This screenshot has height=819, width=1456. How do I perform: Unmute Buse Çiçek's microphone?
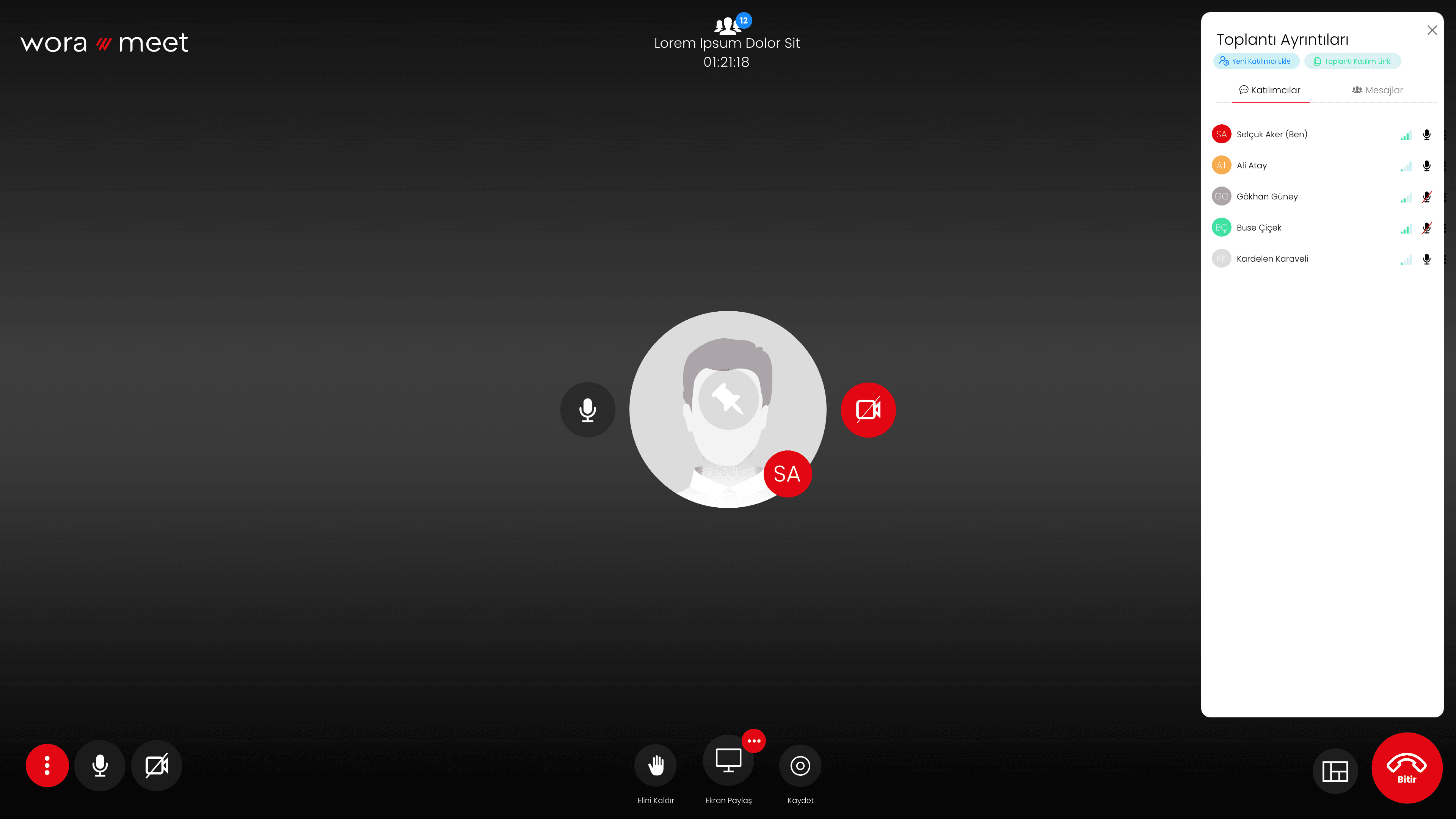coord(1426,228)
